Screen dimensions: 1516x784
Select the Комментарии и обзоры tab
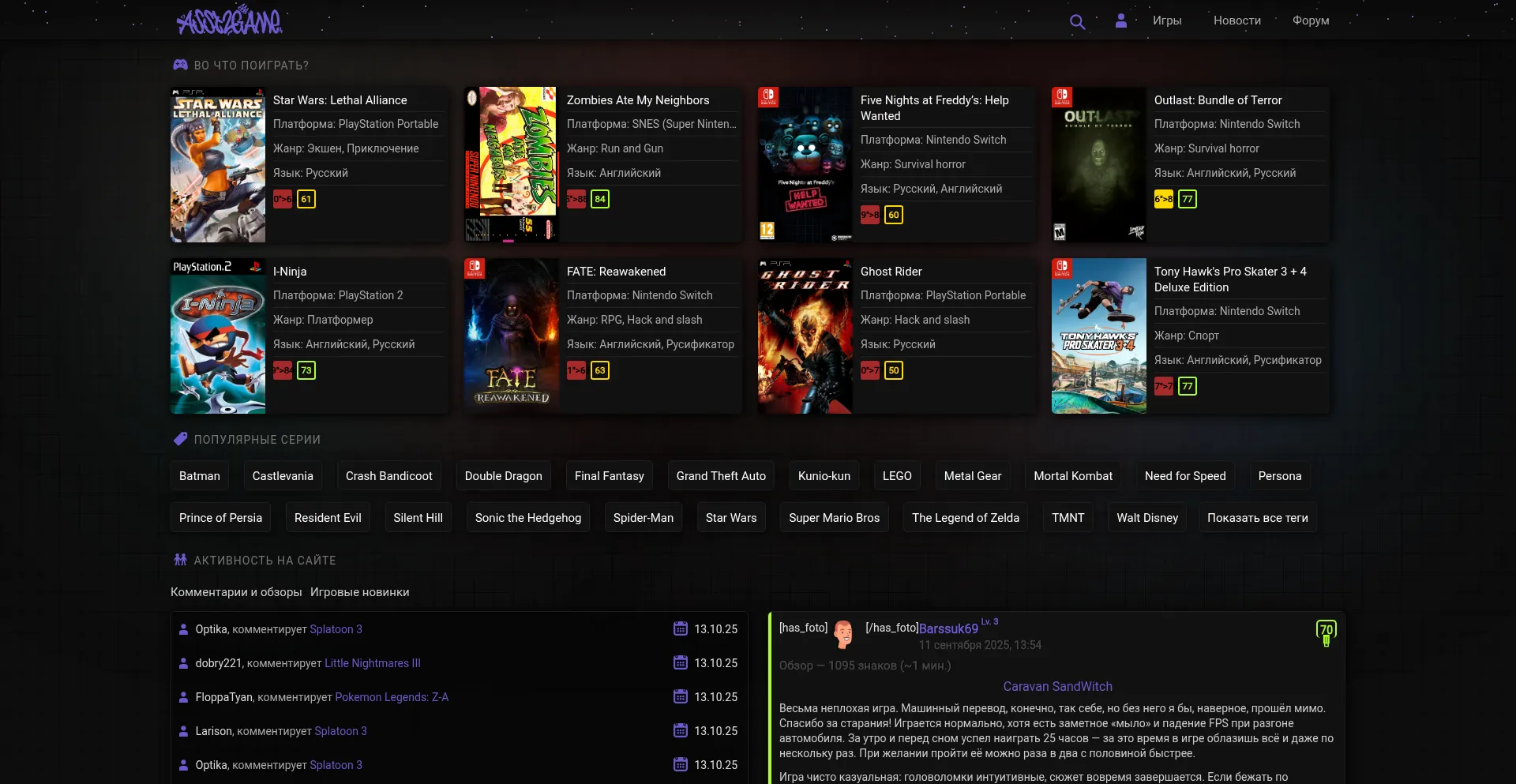[x=236, y=592]
